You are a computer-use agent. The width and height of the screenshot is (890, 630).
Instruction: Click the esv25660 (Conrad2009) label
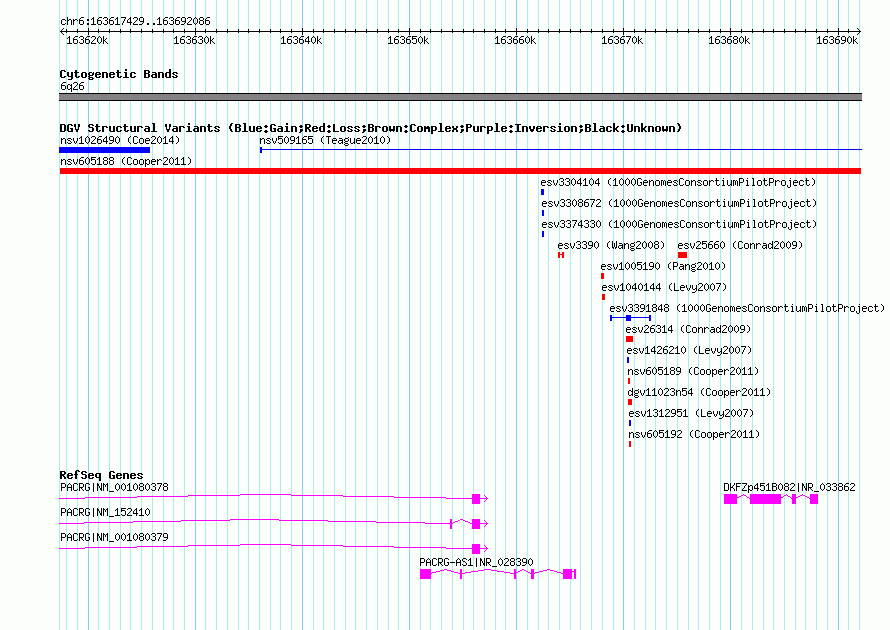tap(740, 245)
